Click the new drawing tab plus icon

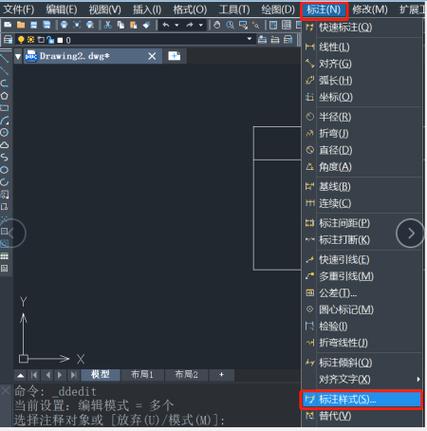(x=174, y=56)
